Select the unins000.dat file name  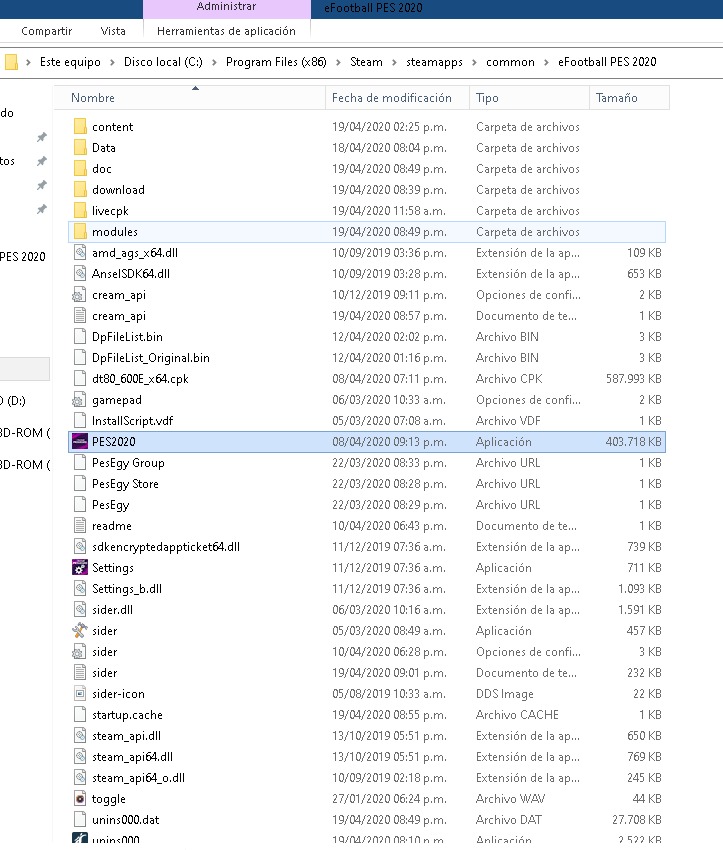point(126,820)
